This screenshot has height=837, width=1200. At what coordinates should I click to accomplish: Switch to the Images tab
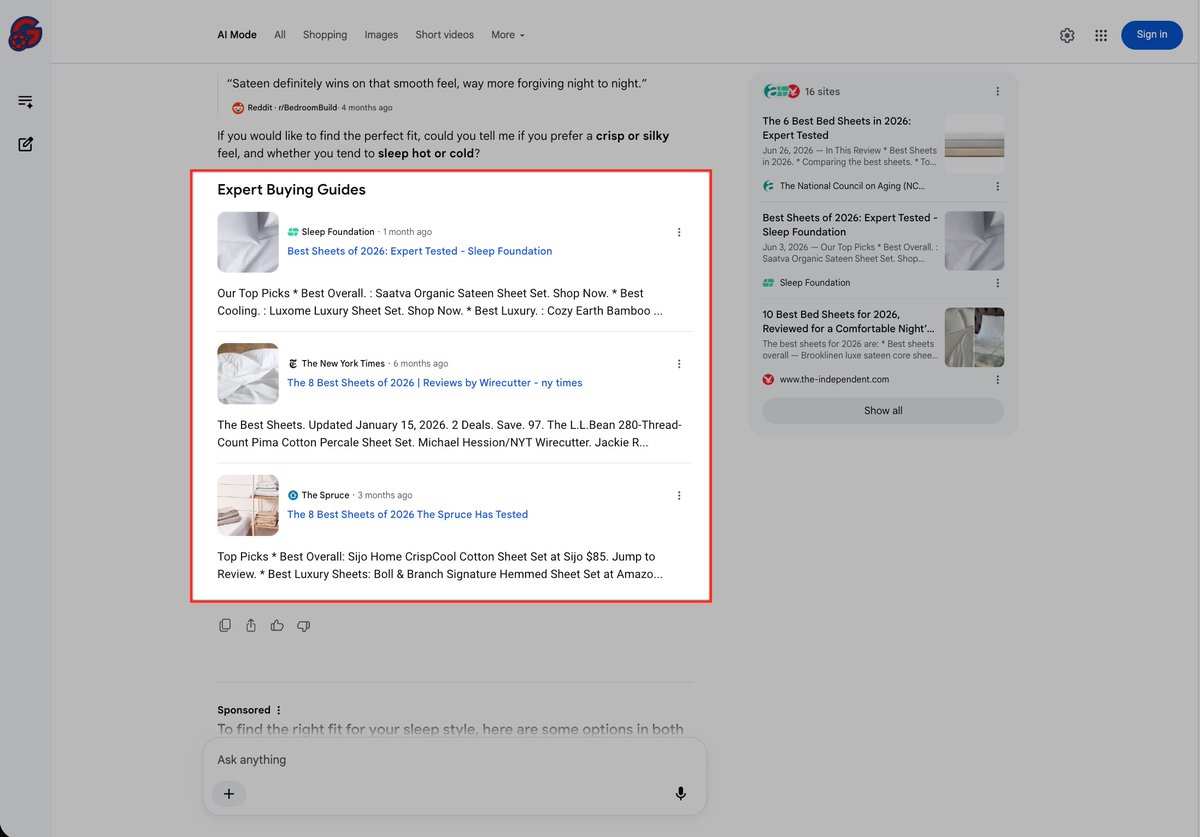381,35
